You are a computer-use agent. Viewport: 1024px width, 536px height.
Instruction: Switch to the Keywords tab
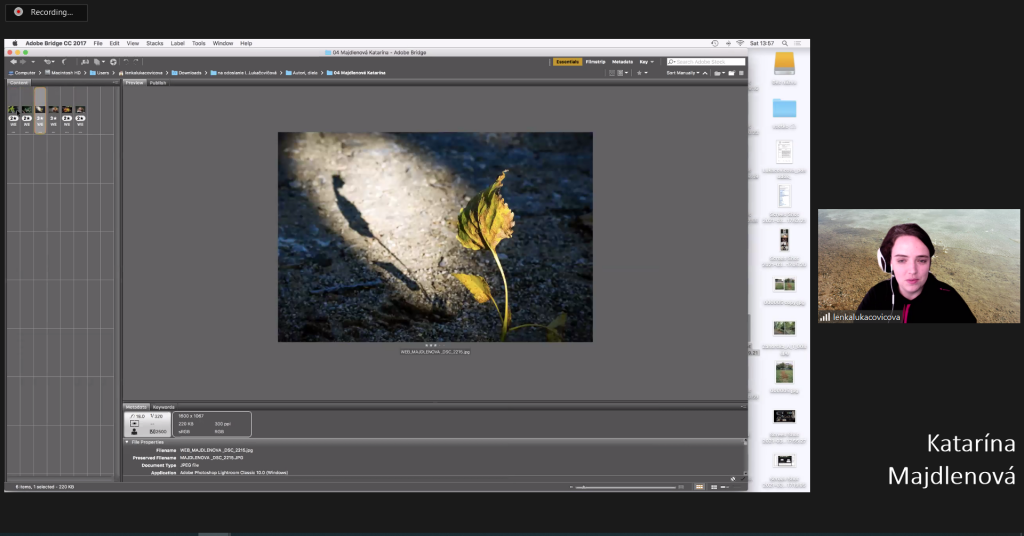(x=163, y=407)
